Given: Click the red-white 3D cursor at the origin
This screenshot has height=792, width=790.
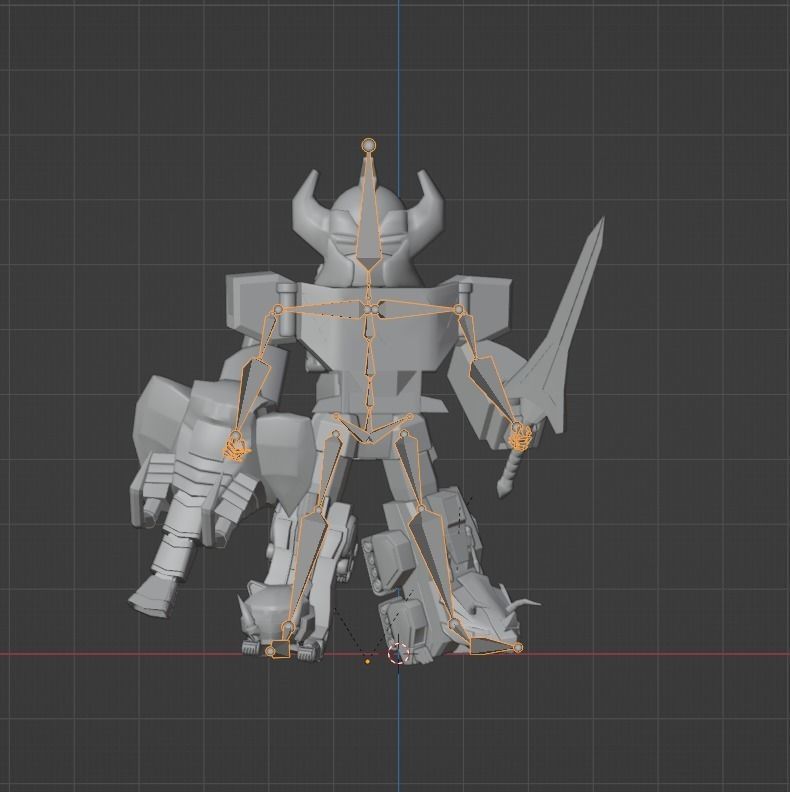Looking at the screenshot, I should click(398, 653).
